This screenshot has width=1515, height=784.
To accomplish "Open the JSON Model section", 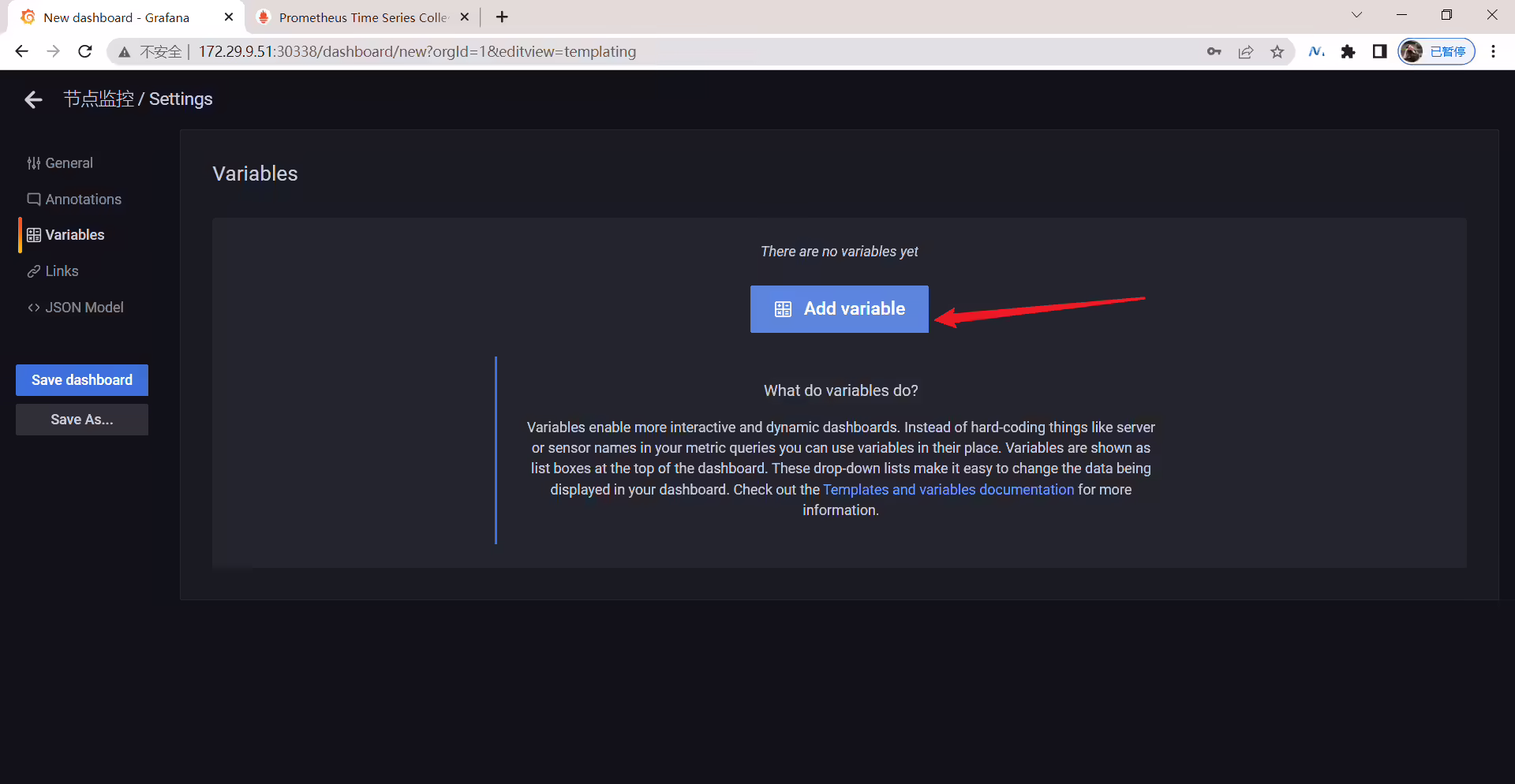I will click(75, 308).
